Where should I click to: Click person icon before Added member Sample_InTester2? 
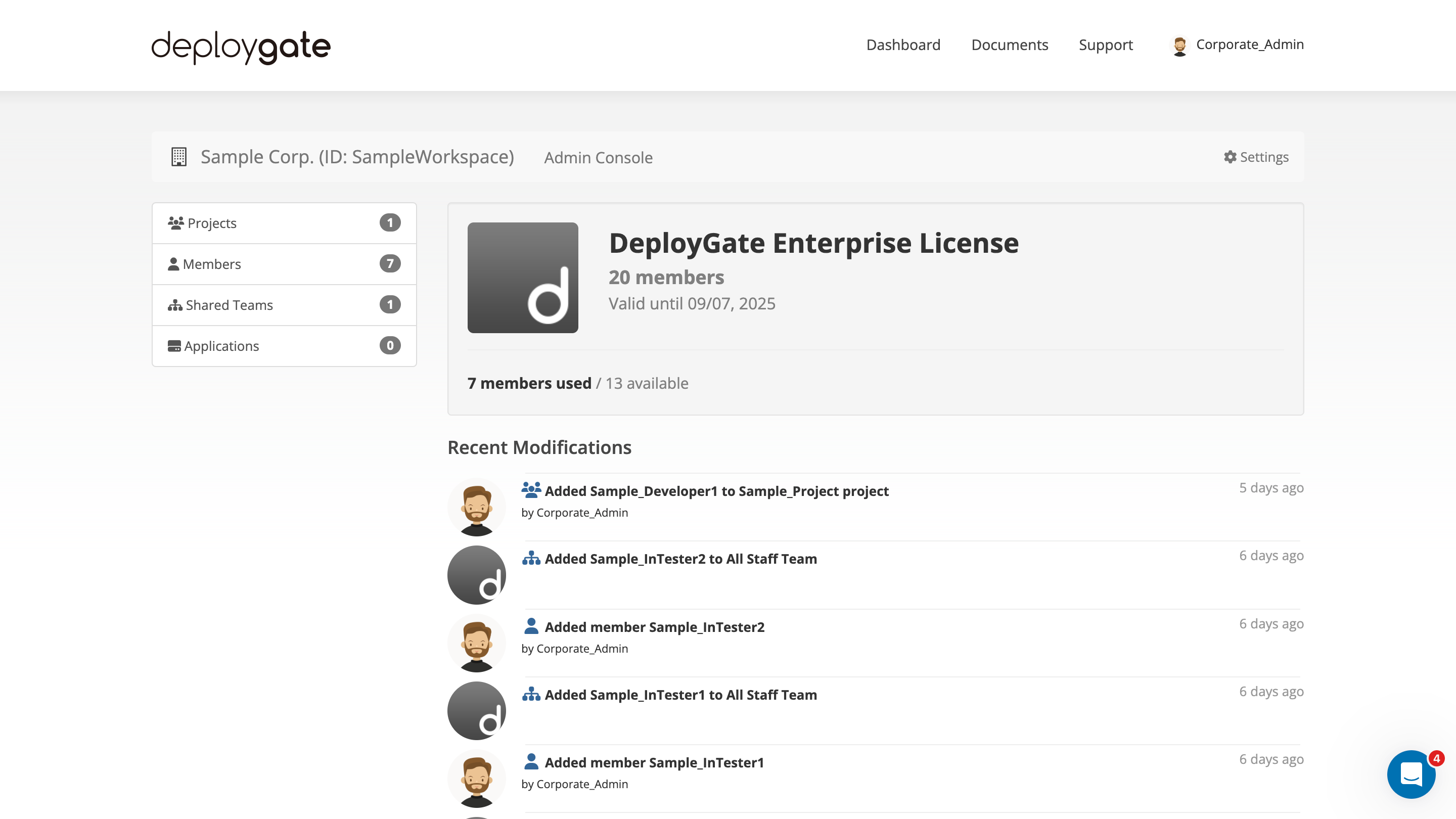[531, 626]
